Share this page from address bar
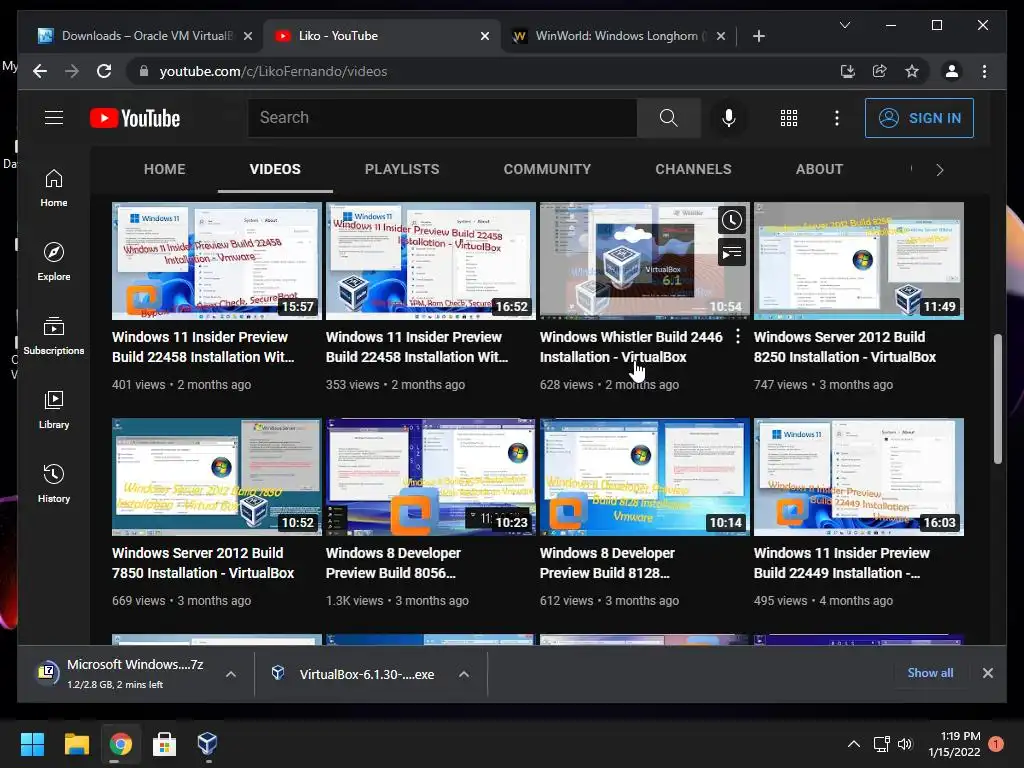Image resolution: width=1024 pixels, height=768 pixels. [x=880, y=71]
